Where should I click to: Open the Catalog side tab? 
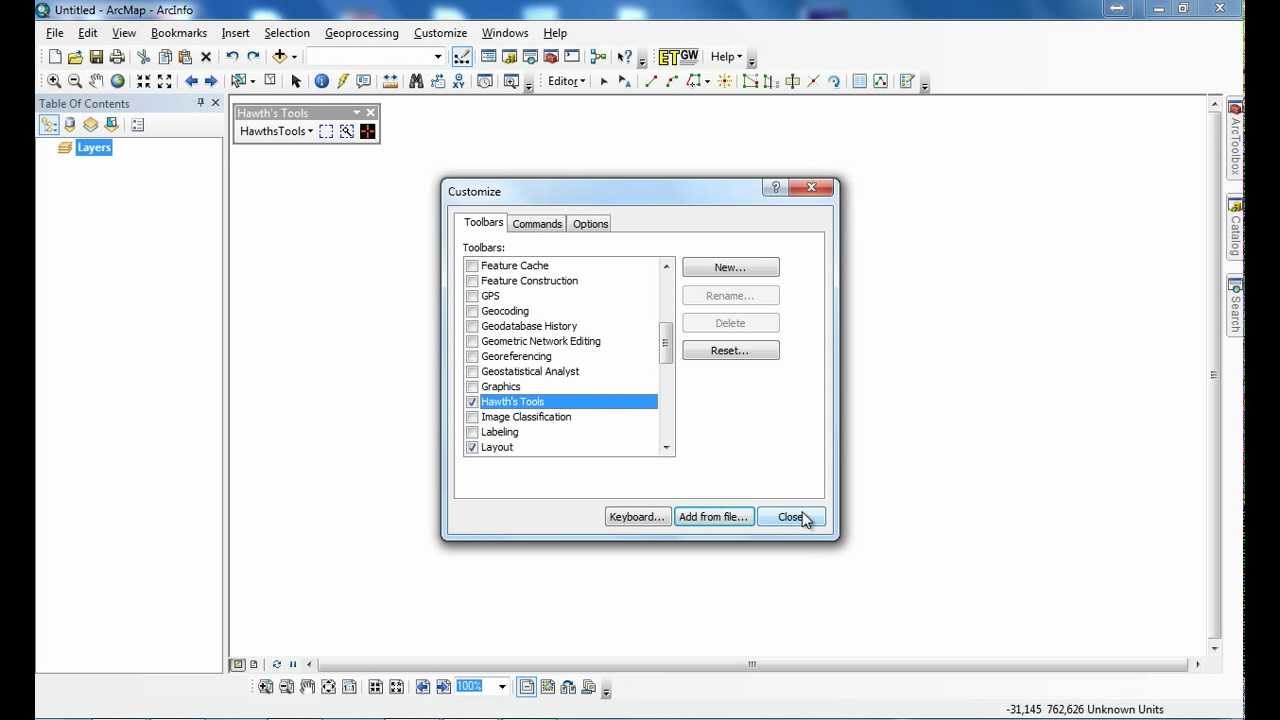pyautogui.click(x=1235, y=228)
